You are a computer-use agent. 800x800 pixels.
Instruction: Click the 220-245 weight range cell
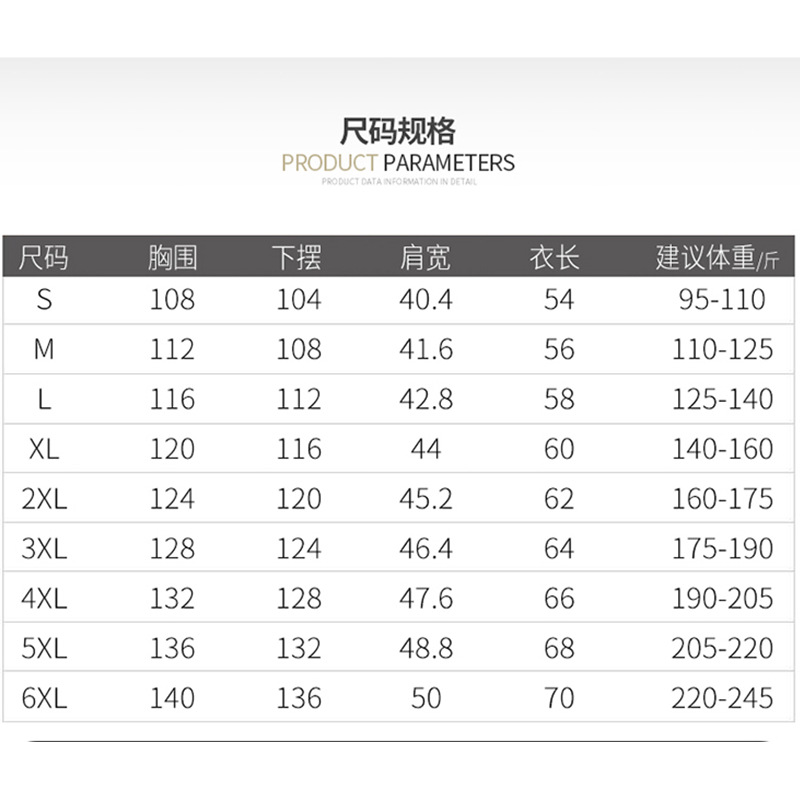click(722, 698)
